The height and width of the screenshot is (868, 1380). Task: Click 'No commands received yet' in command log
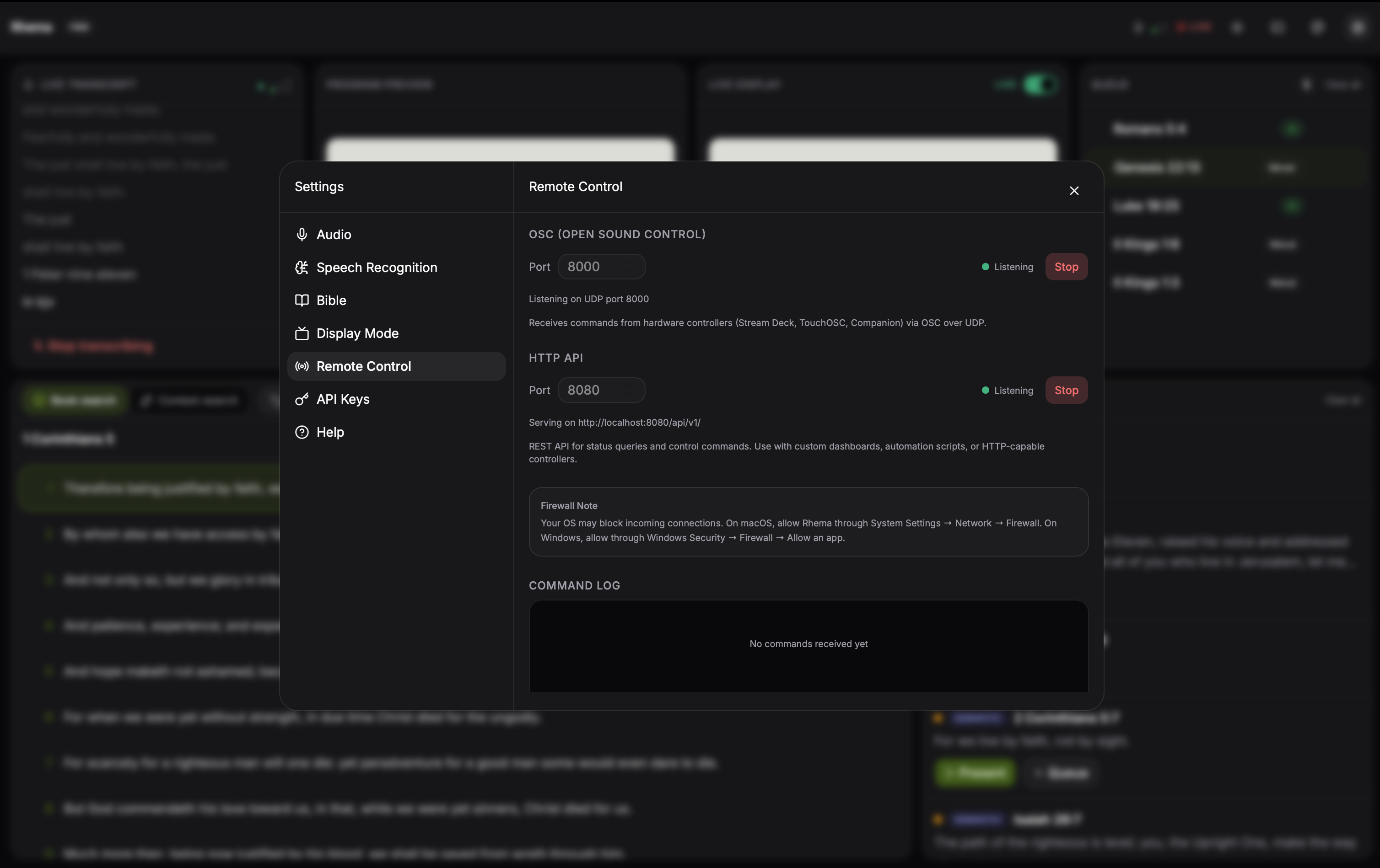click(x=808, y=644)
